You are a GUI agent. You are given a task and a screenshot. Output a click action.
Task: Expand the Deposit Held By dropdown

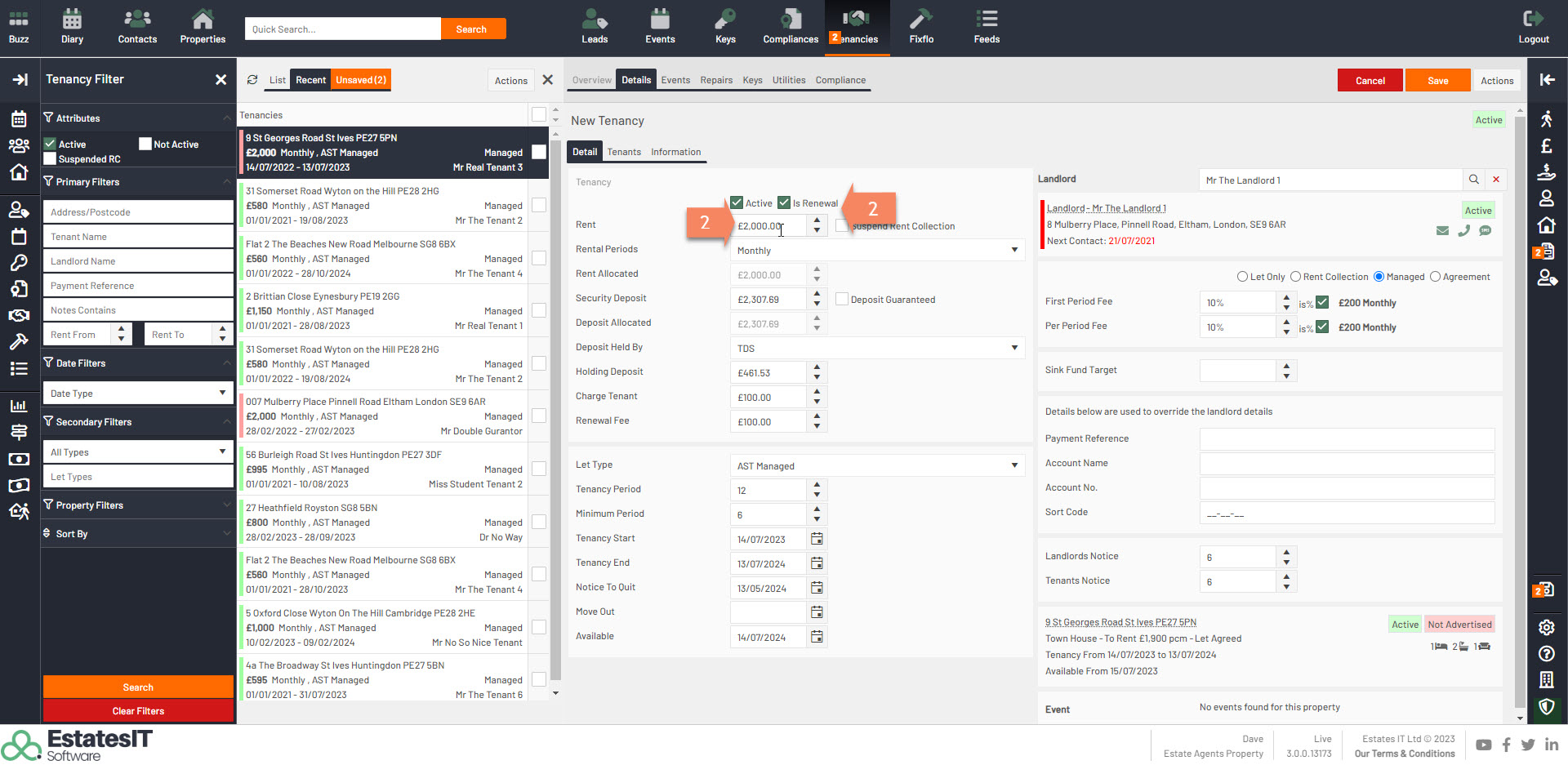point(876,349)
